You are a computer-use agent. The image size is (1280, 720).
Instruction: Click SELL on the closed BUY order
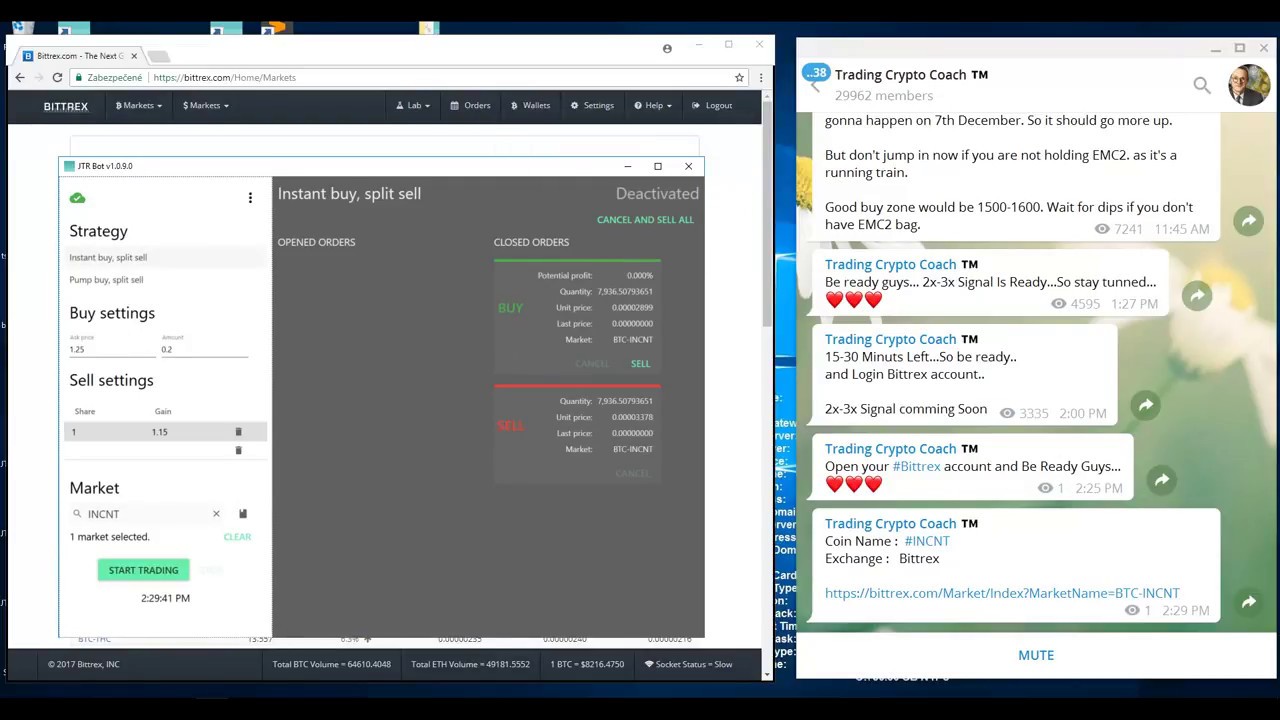[x=640, y=364]
